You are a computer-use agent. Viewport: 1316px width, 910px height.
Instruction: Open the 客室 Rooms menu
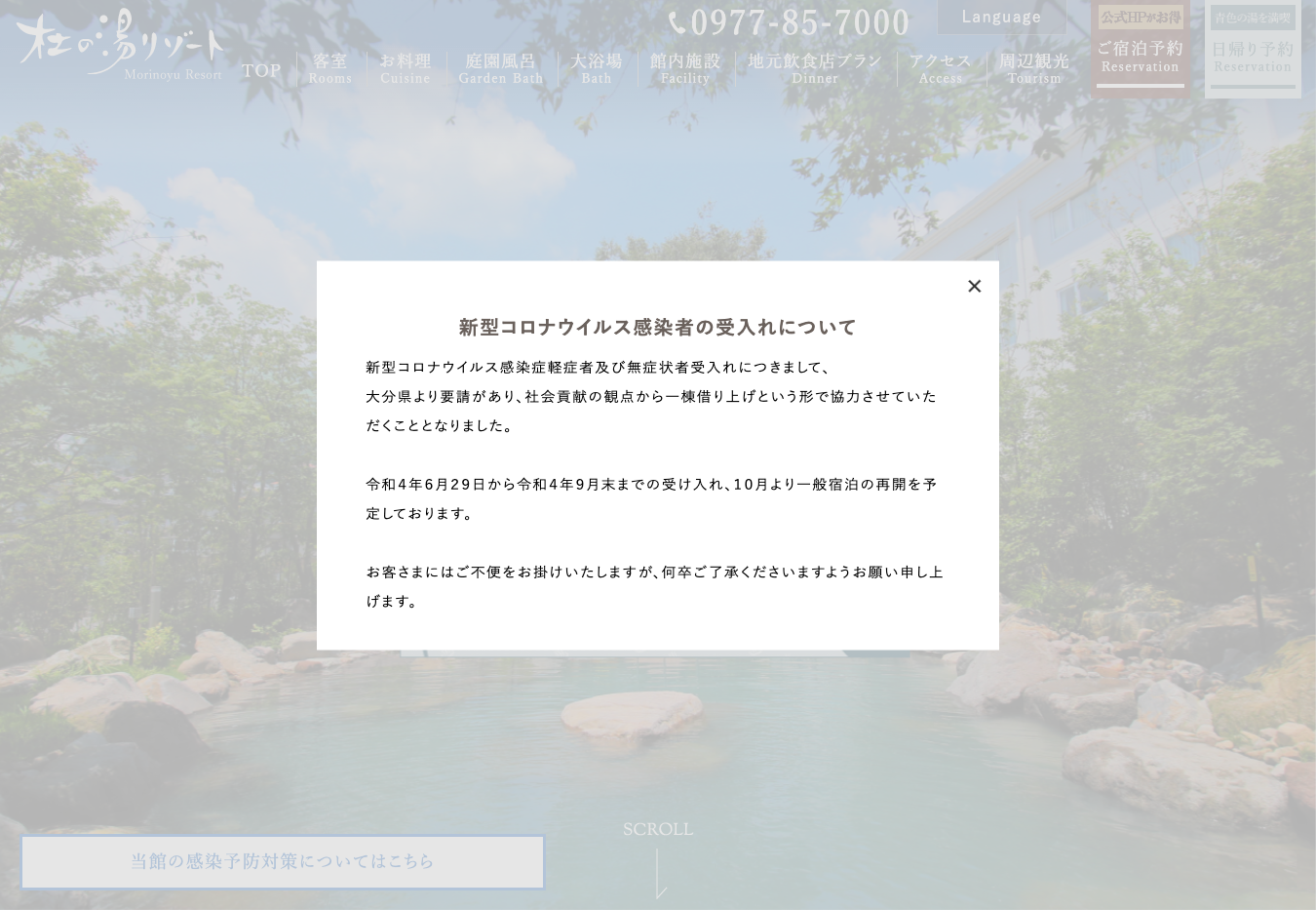tap(330, 68)
